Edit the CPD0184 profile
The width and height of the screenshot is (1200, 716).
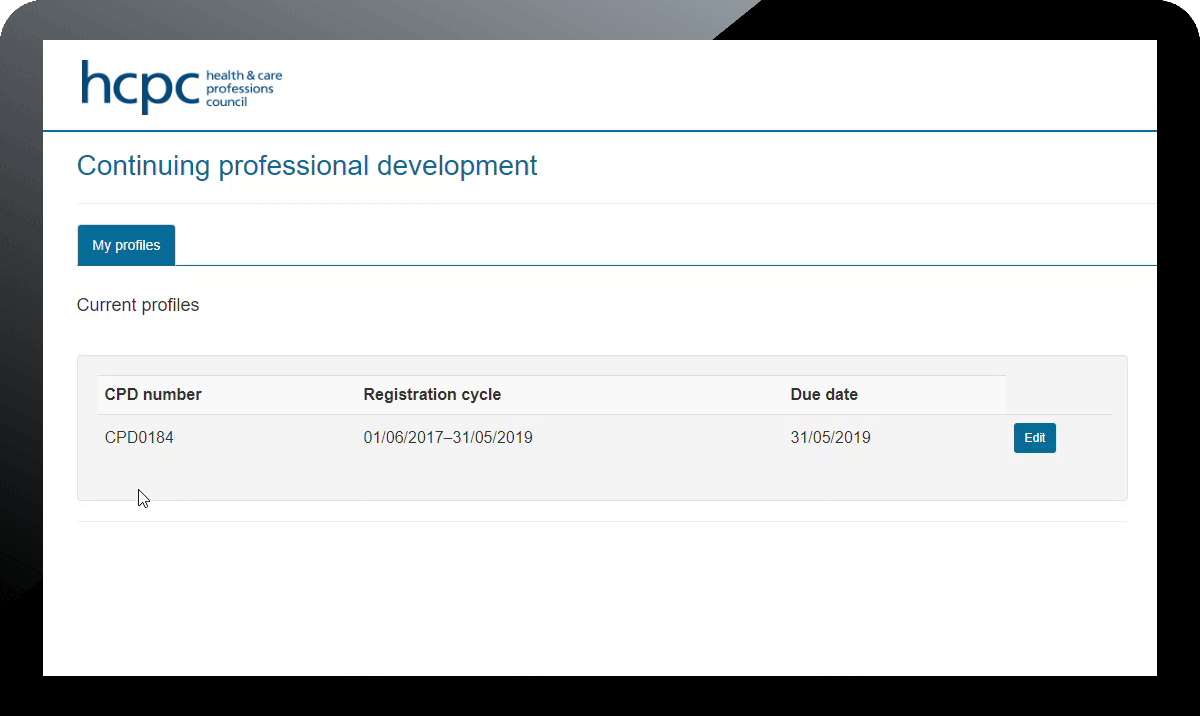tap(1035, 438)
